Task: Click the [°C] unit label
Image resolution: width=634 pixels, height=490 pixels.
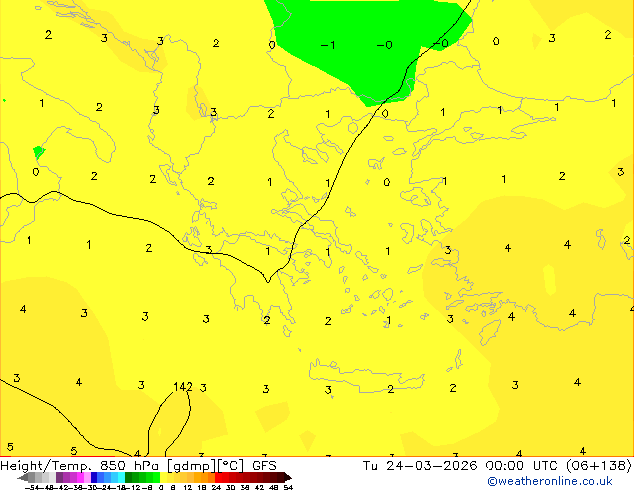Action: (231, 466)
